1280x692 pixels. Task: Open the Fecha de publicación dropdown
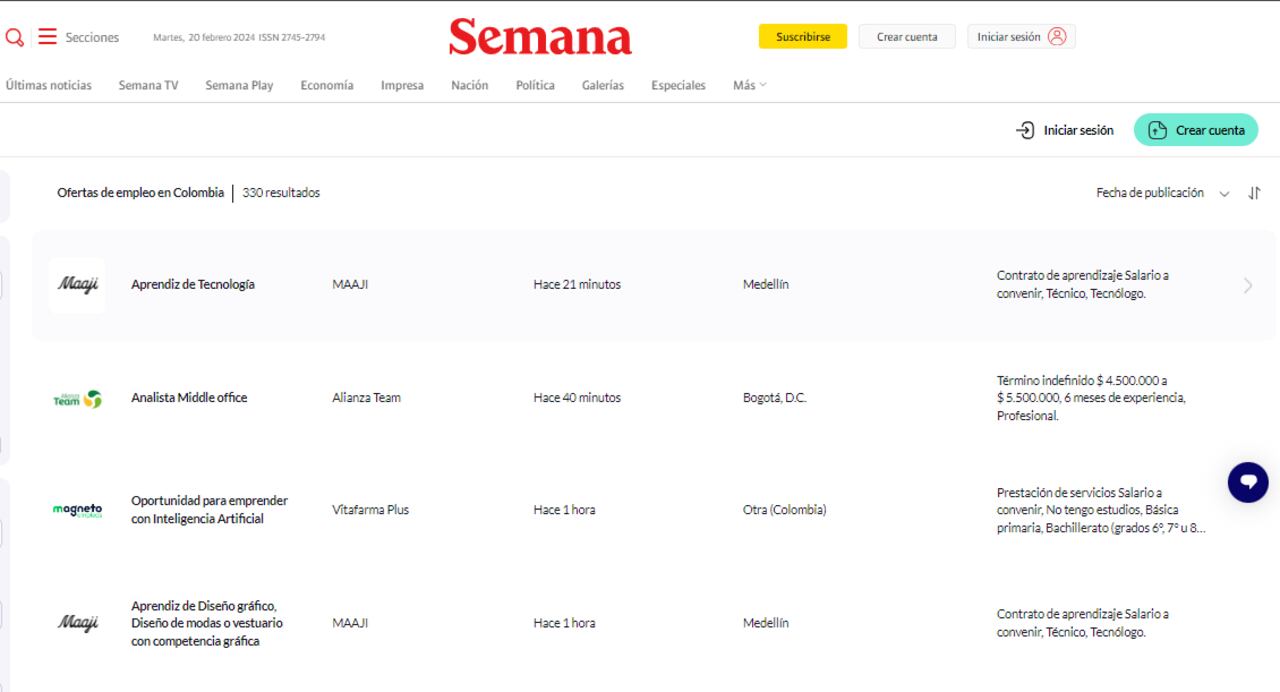pos(1158,193)
